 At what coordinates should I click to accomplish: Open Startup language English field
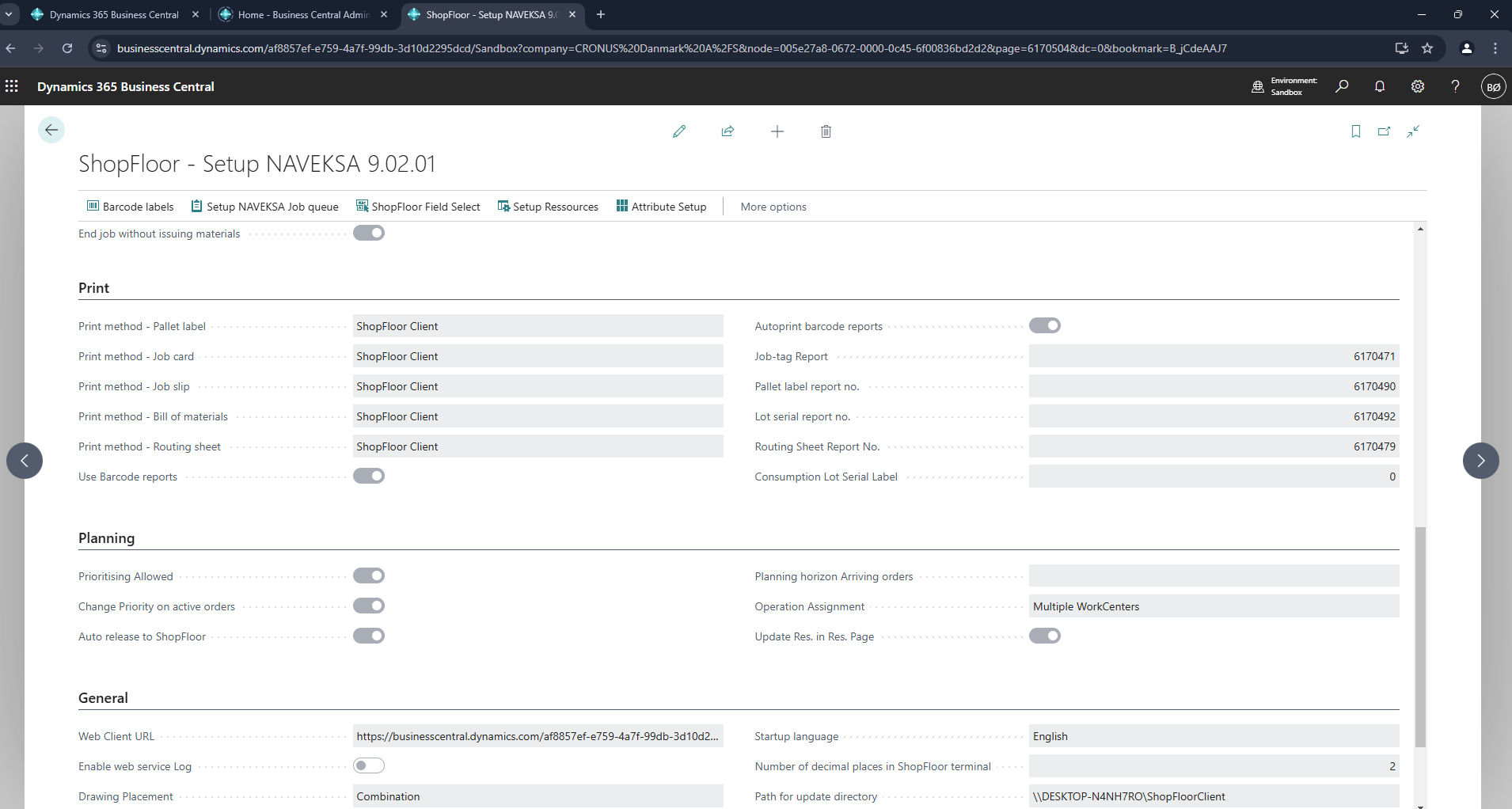[x=1214, y=736]
